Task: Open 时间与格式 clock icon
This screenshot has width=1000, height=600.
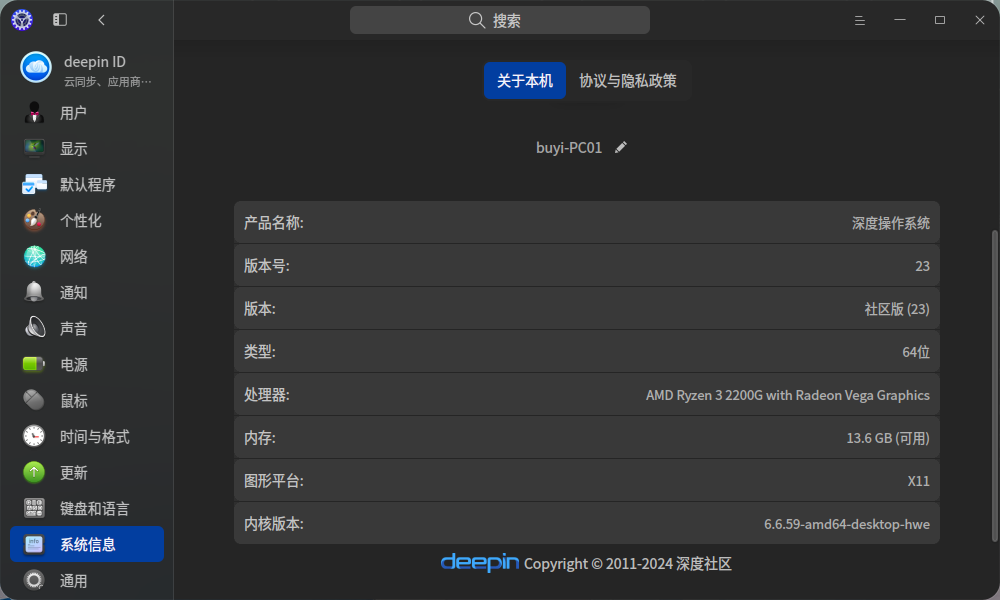Action: click(34, 436)
